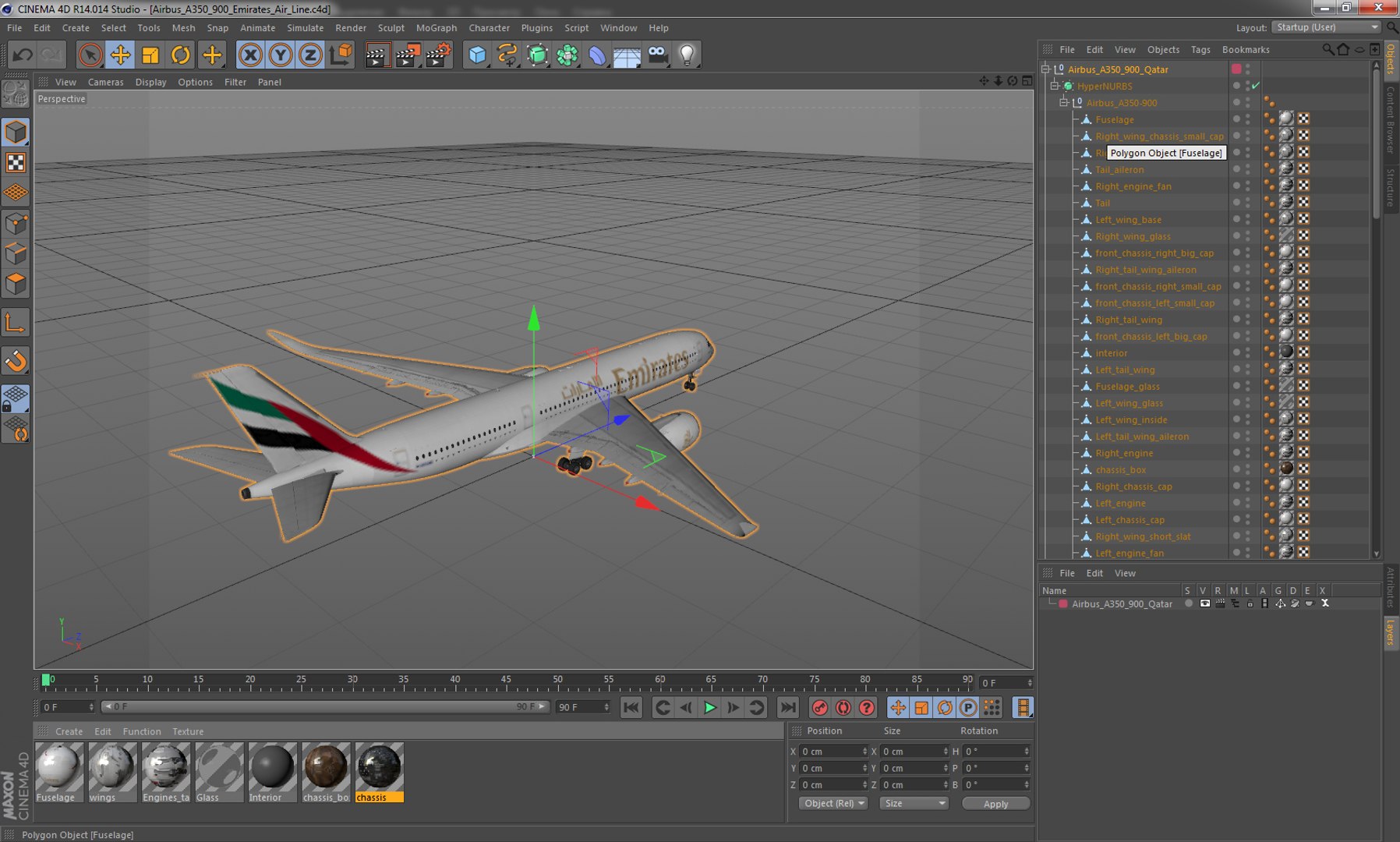Viewport: 1400px width, 842px height.
Task: Select the Fuselage material thumbnail
Action: 59,767
